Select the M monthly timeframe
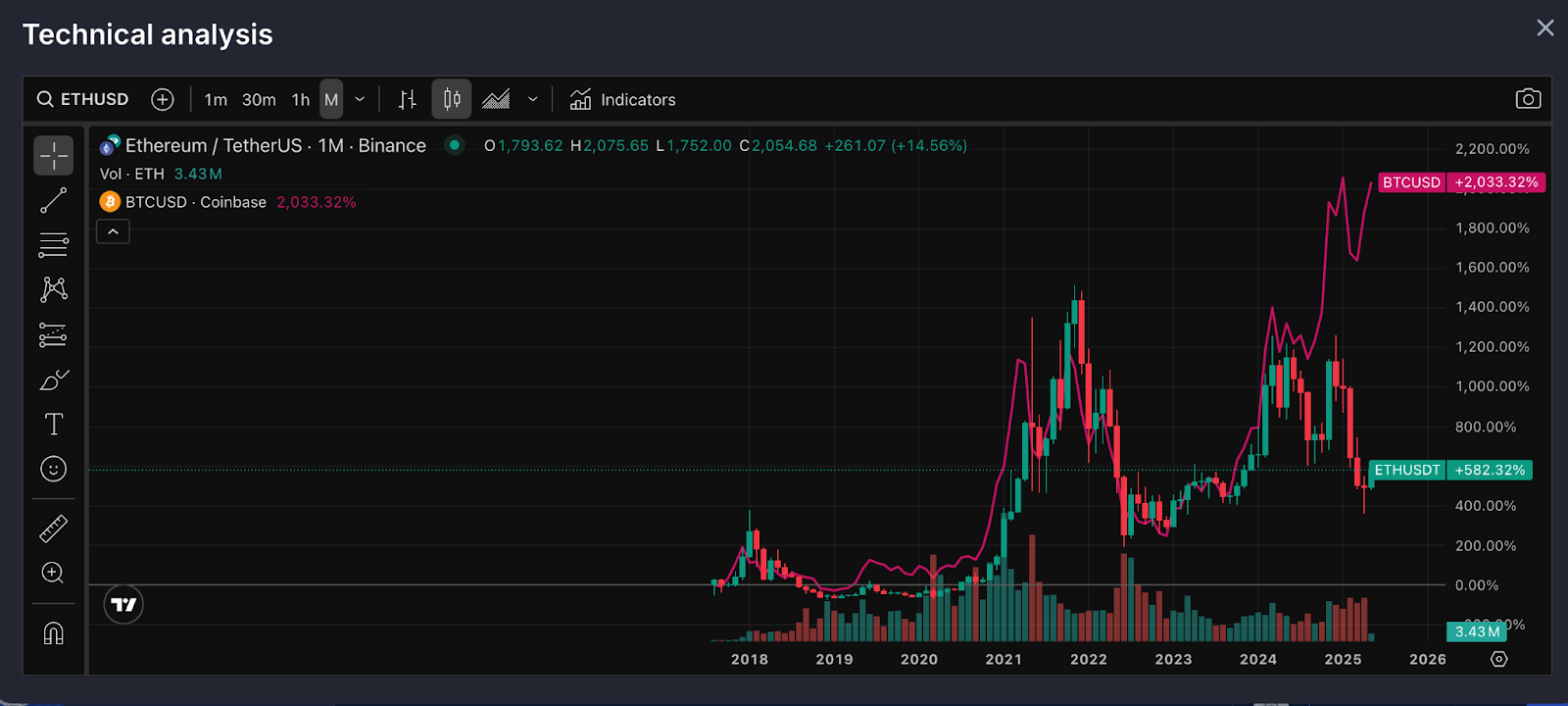The height and width of the screenshot is (706, 1568). point(331,100)
